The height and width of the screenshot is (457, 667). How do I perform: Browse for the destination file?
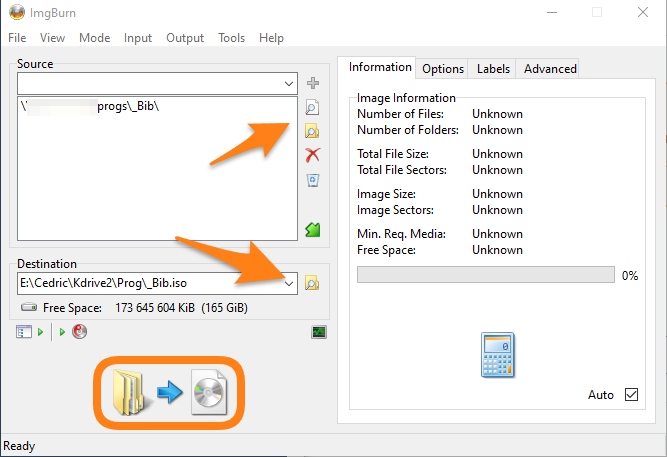pyautogui.click(x=312, y=284)
